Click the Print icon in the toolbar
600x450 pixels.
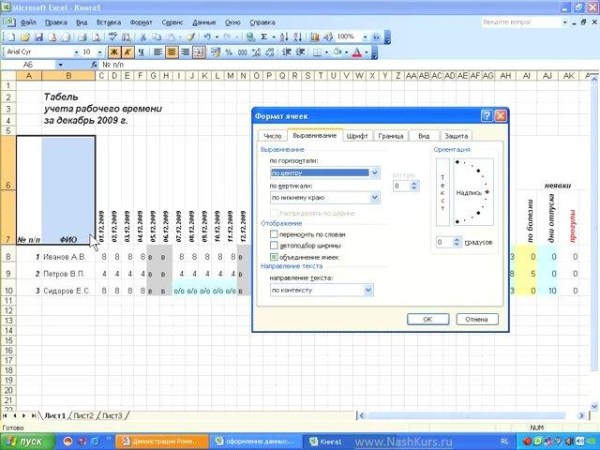[82, 37]
